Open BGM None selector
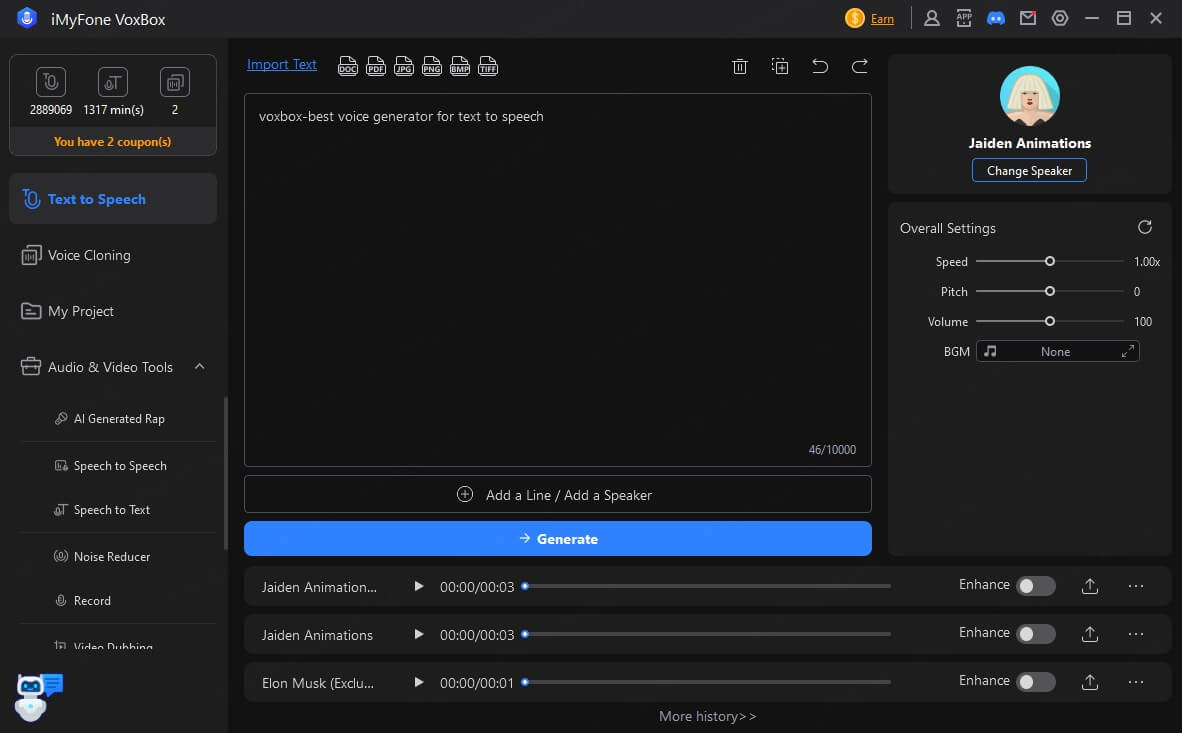The image size is (1182, 733). (x=1057, y=351)
